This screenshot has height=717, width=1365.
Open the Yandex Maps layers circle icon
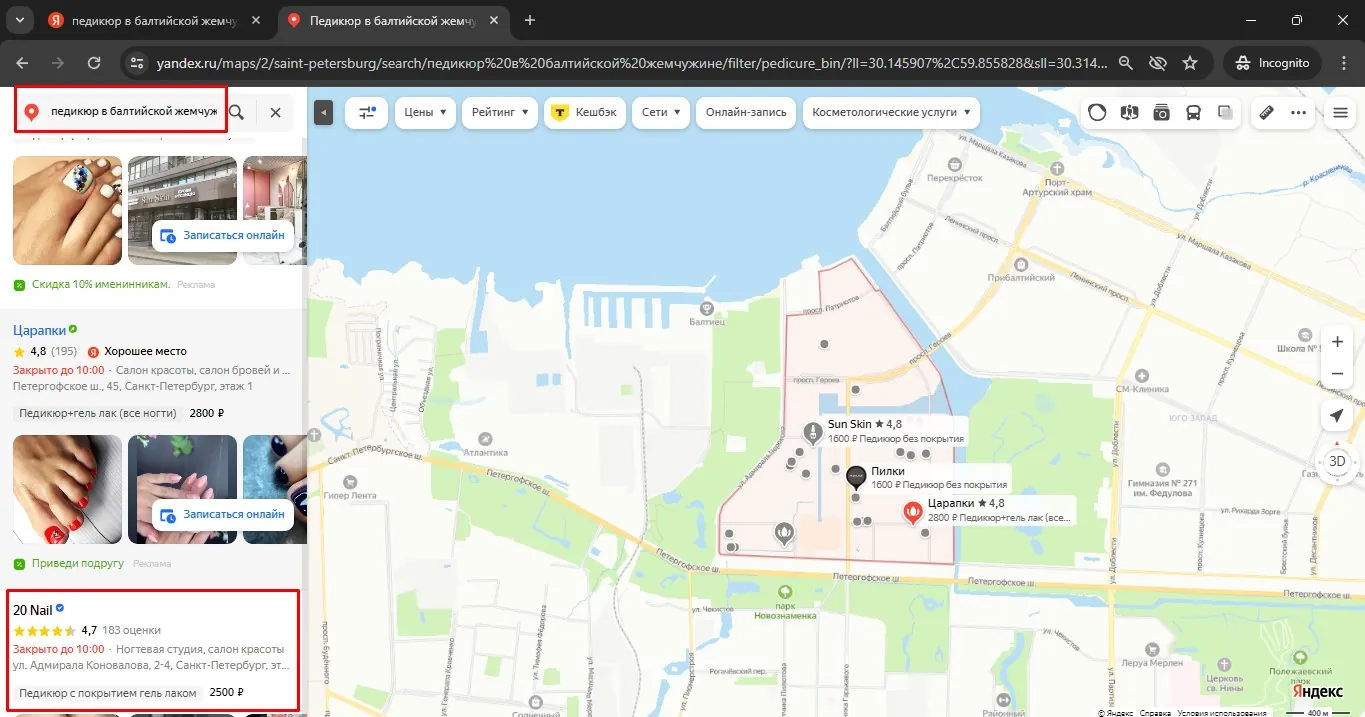point(1097,113)
